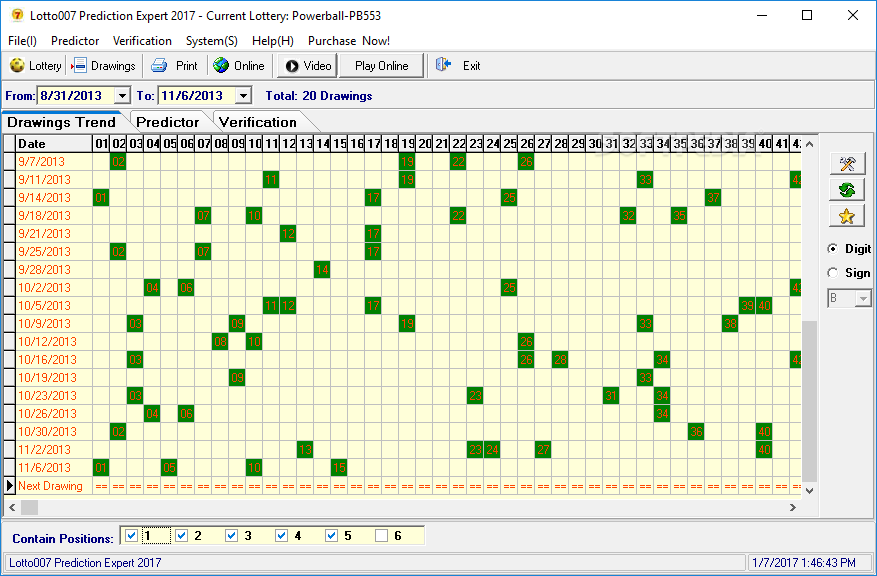Switch to the Verification tab
The image size is (877, 576).
[258, 122]
